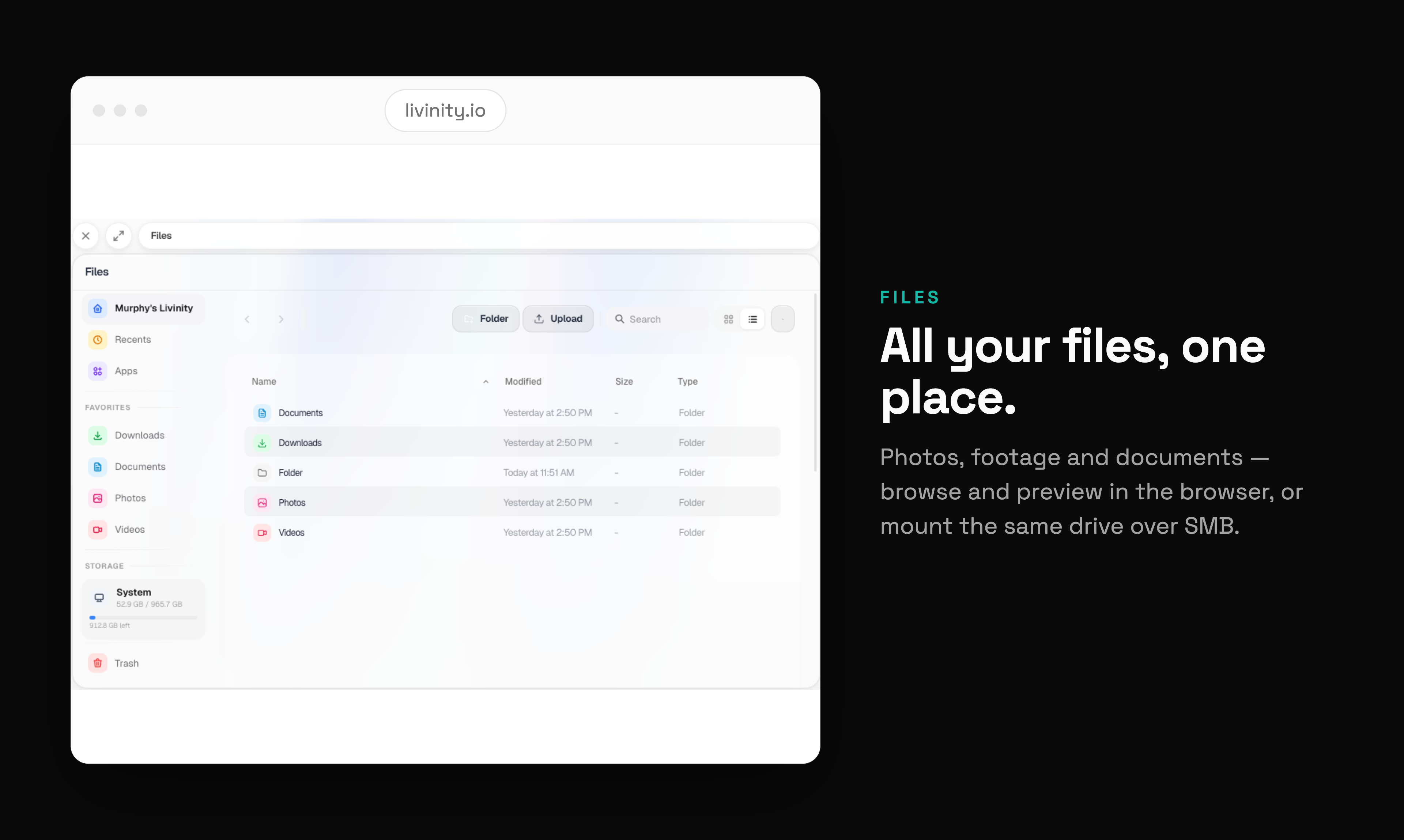This screenshot has width=1404, height=840.
Task: Close the Files window with the X icon
Action: coord(86,235)
